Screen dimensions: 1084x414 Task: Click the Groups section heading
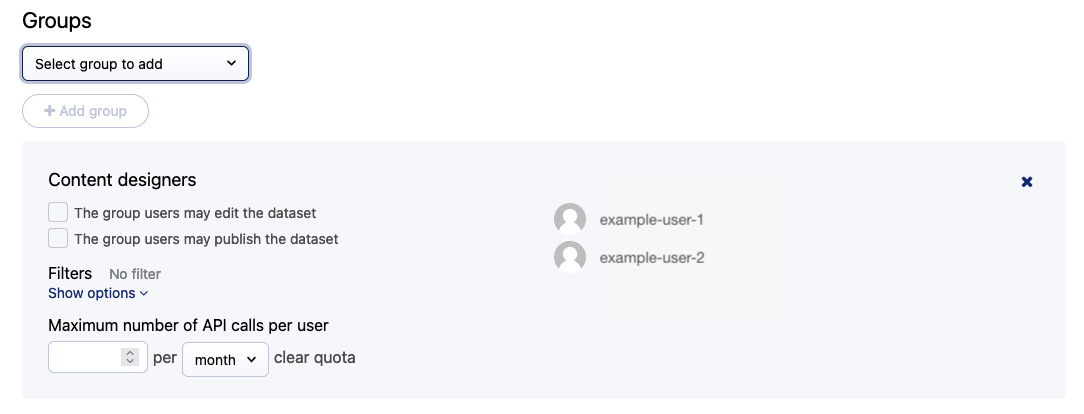(x=57, y=20)
